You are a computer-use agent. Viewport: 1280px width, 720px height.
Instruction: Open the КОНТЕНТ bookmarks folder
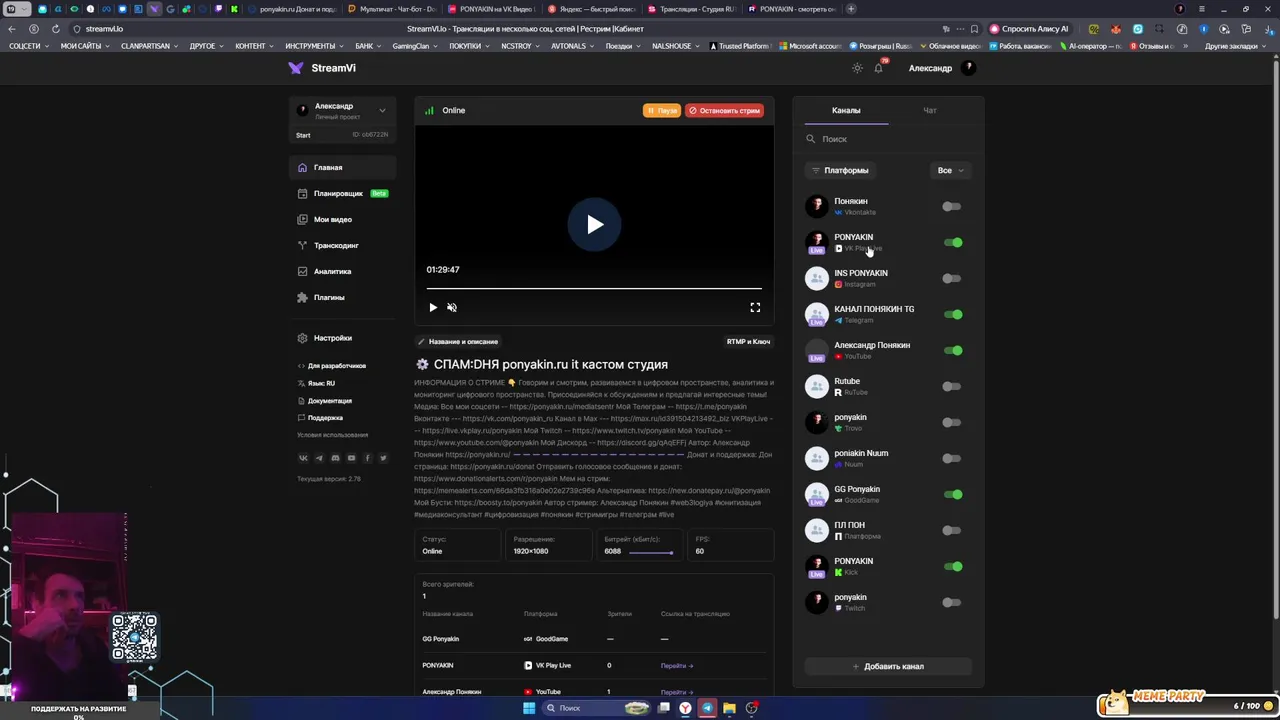point(254,46)
